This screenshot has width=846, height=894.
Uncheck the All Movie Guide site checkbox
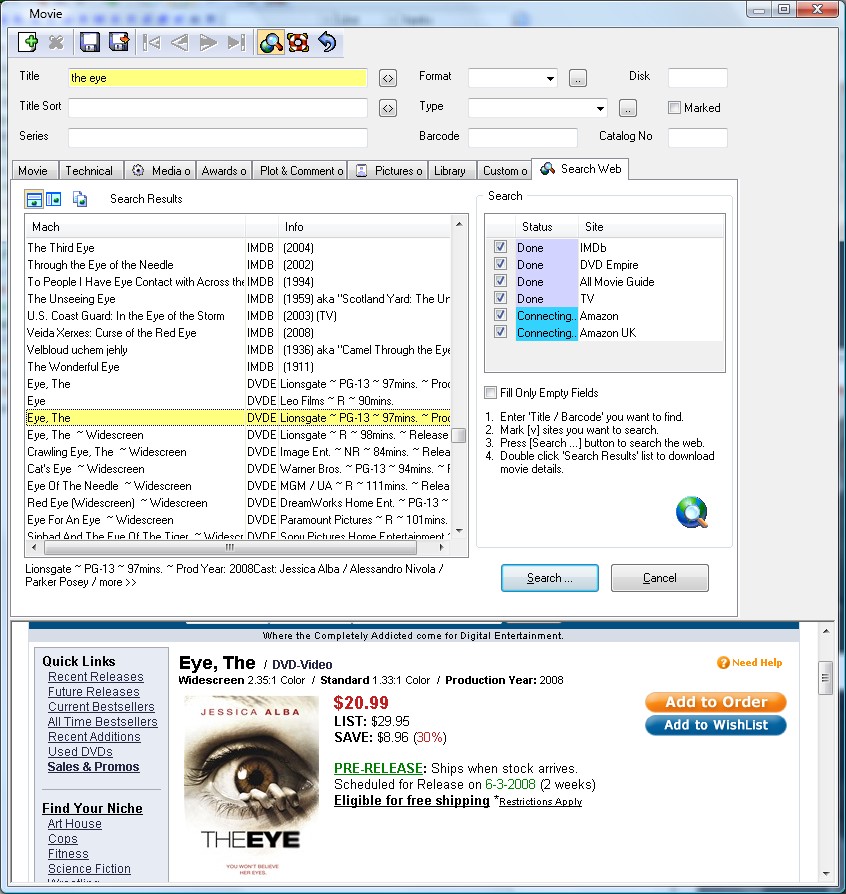pos(501,281)
